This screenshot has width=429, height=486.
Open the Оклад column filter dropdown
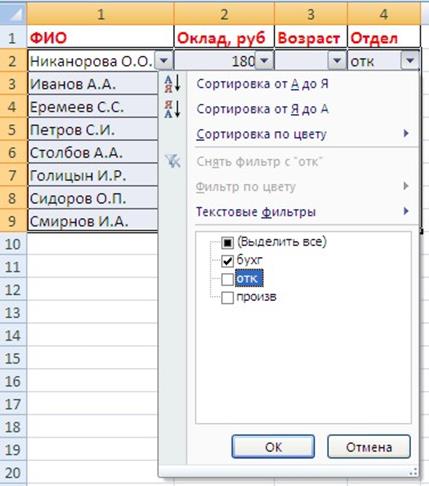[x=264, y=61]
